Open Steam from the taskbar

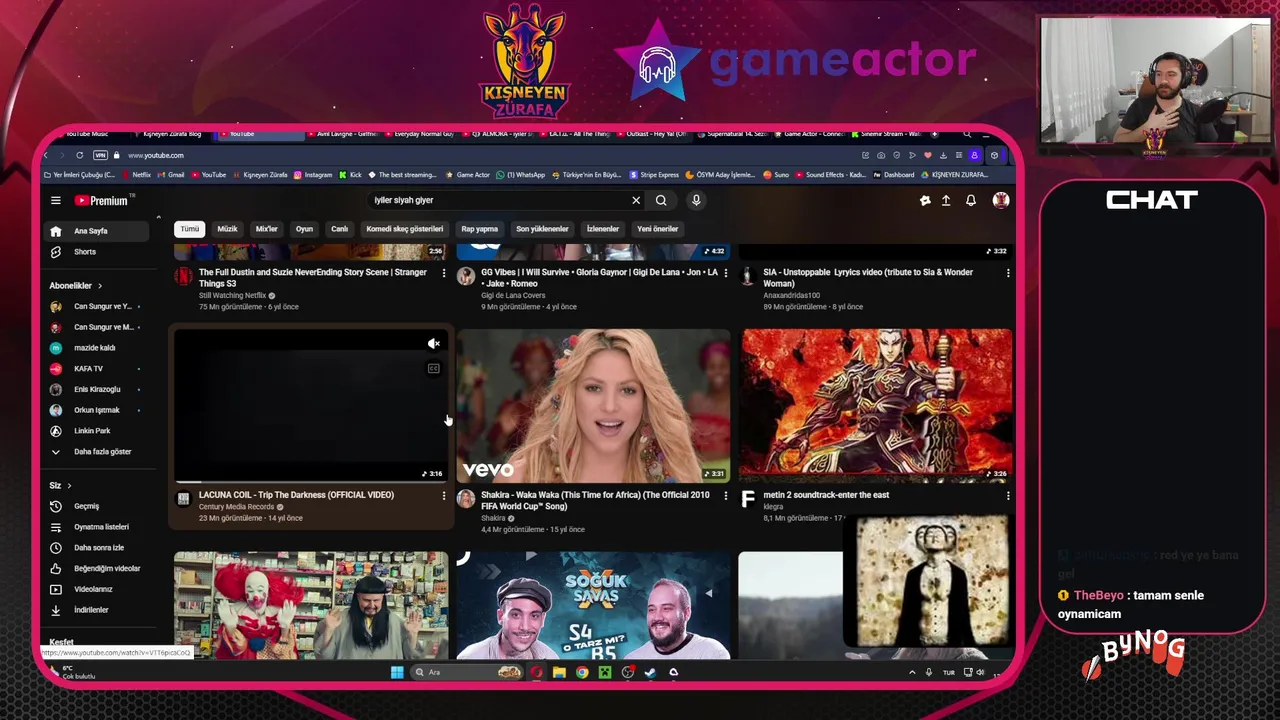click(651, 672)
